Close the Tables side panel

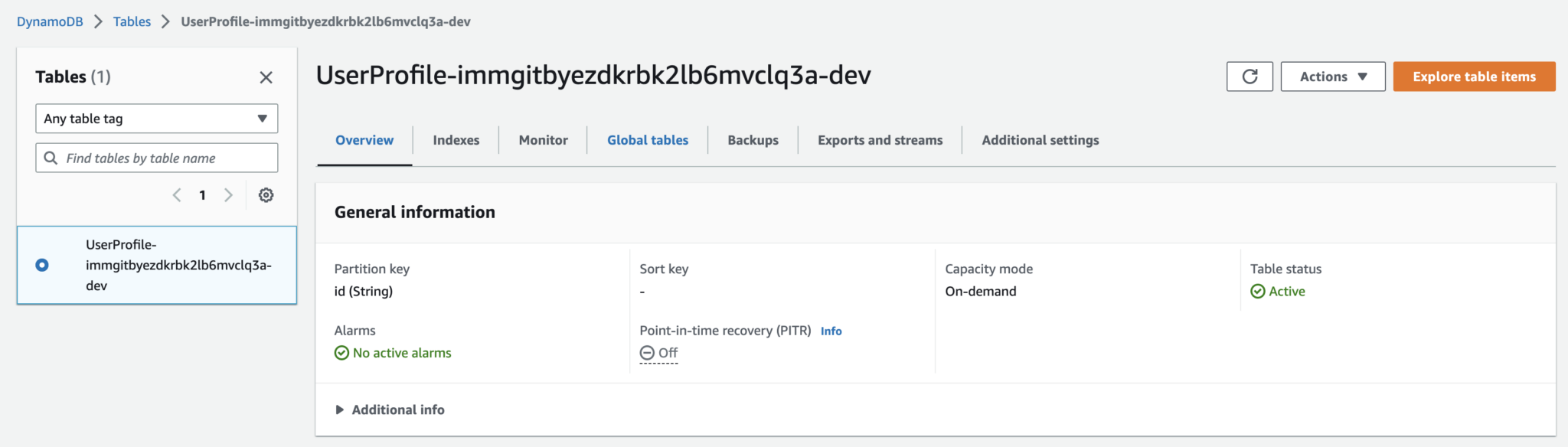[x=266, y=77]
